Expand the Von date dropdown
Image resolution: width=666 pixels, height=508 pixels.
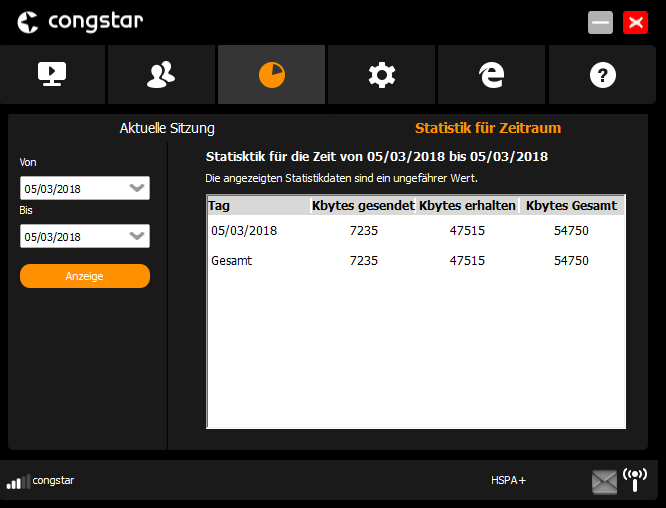[137, 188]
